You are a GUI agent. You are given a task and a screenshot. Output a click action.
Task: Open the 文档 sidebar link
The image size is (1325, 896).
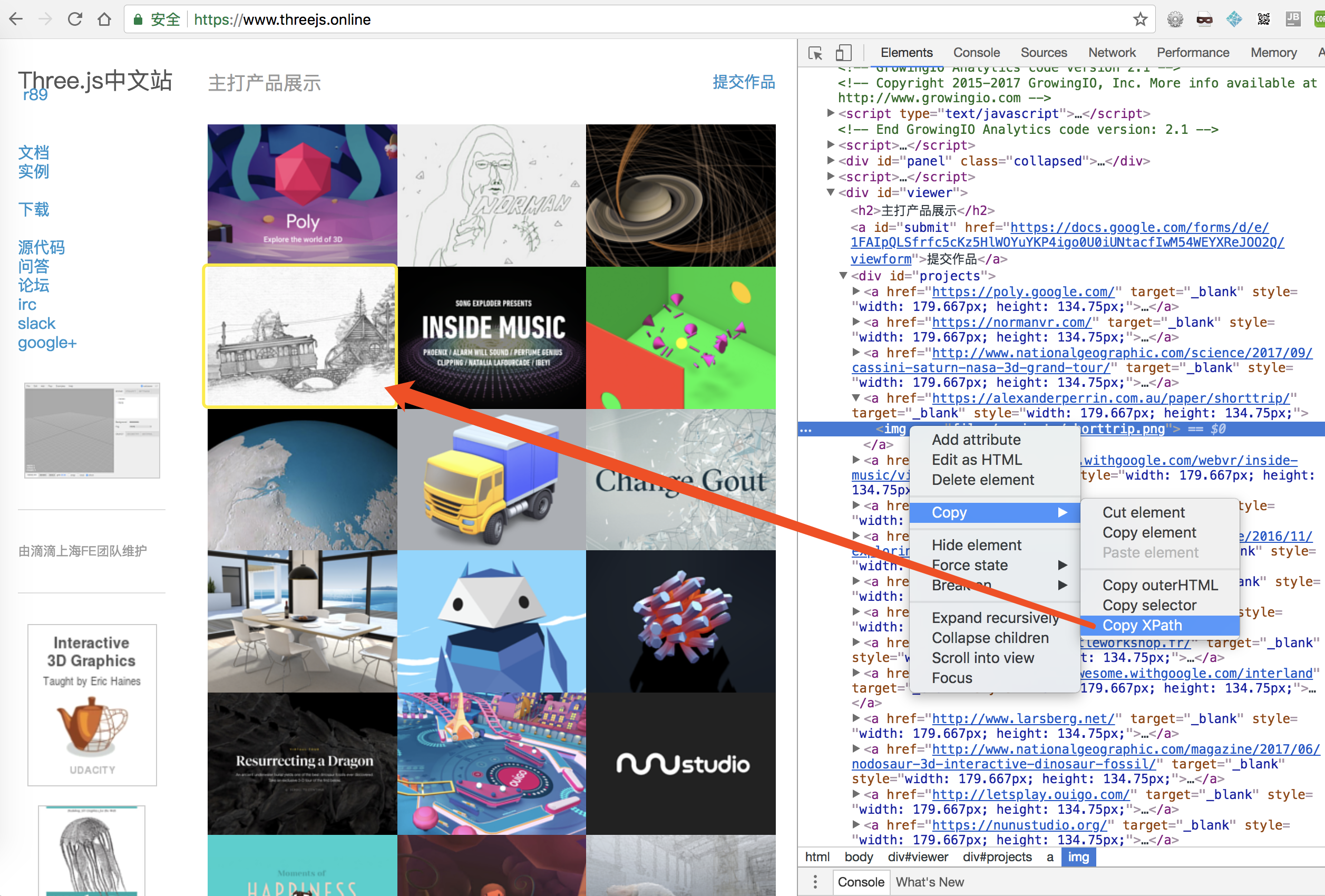coord(34,153)
